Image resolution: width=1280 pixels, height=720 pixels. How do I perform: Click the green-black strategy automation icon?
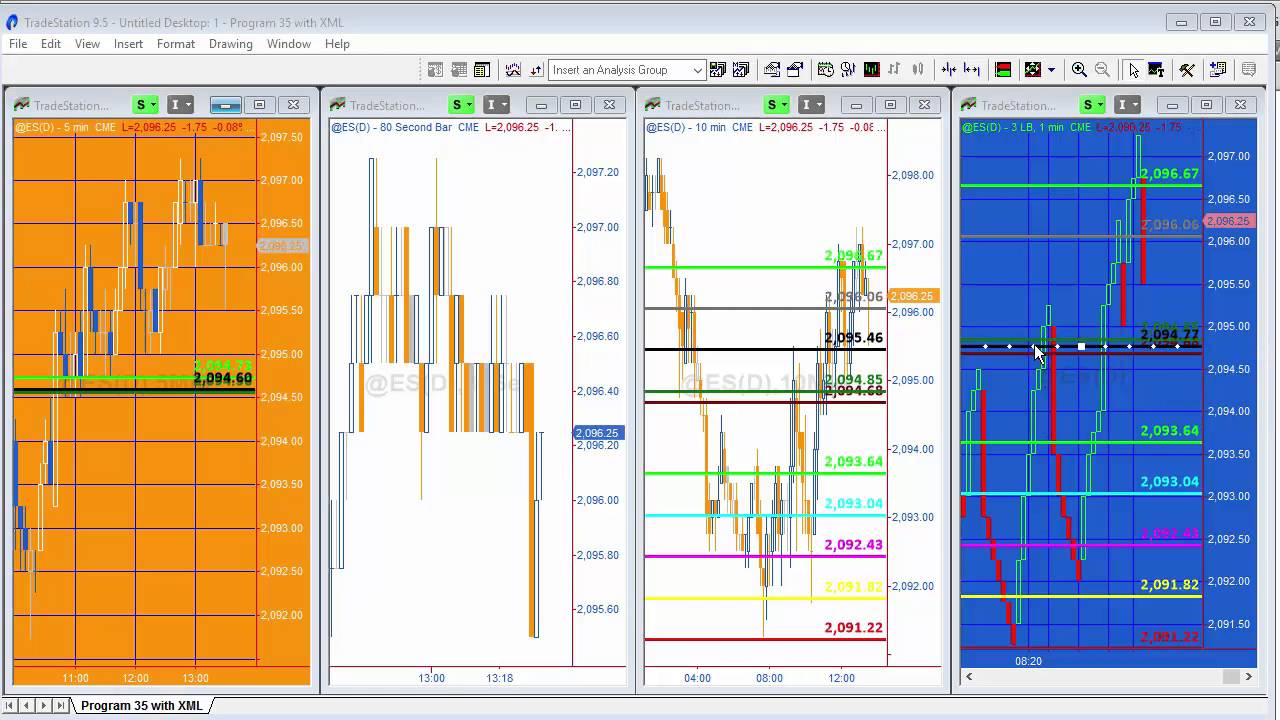[1034, 70]
